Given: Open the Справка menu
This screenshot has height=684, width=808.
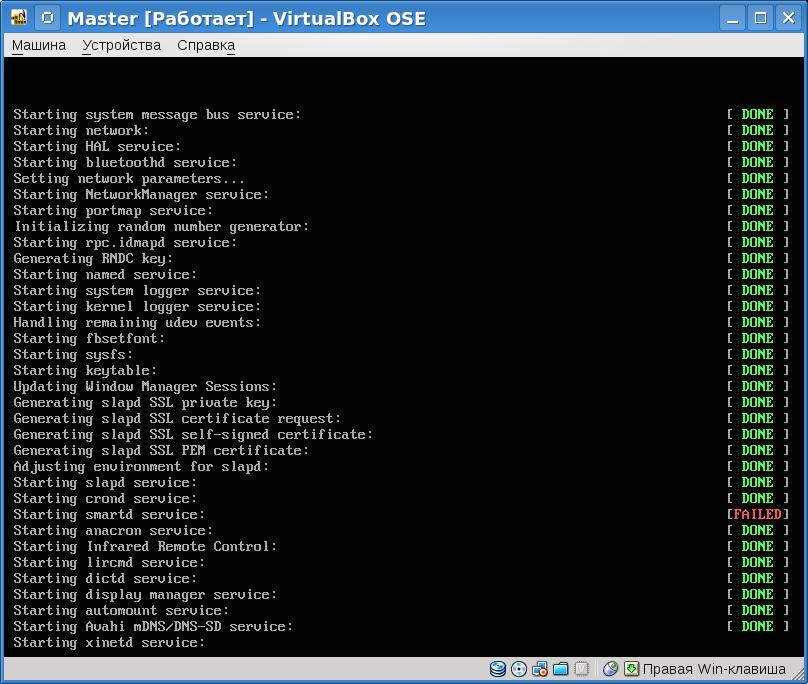Looking at the screenshot, I should 205,45.
